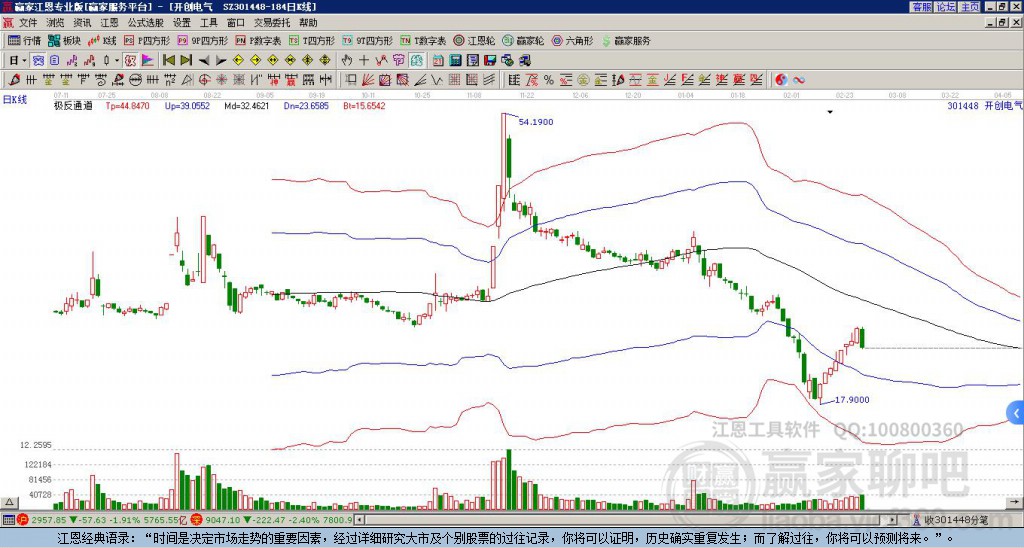This screenshot has height=548, width=1024.
Task: Open the 行情 quotes view
Action: click(24, 40)
